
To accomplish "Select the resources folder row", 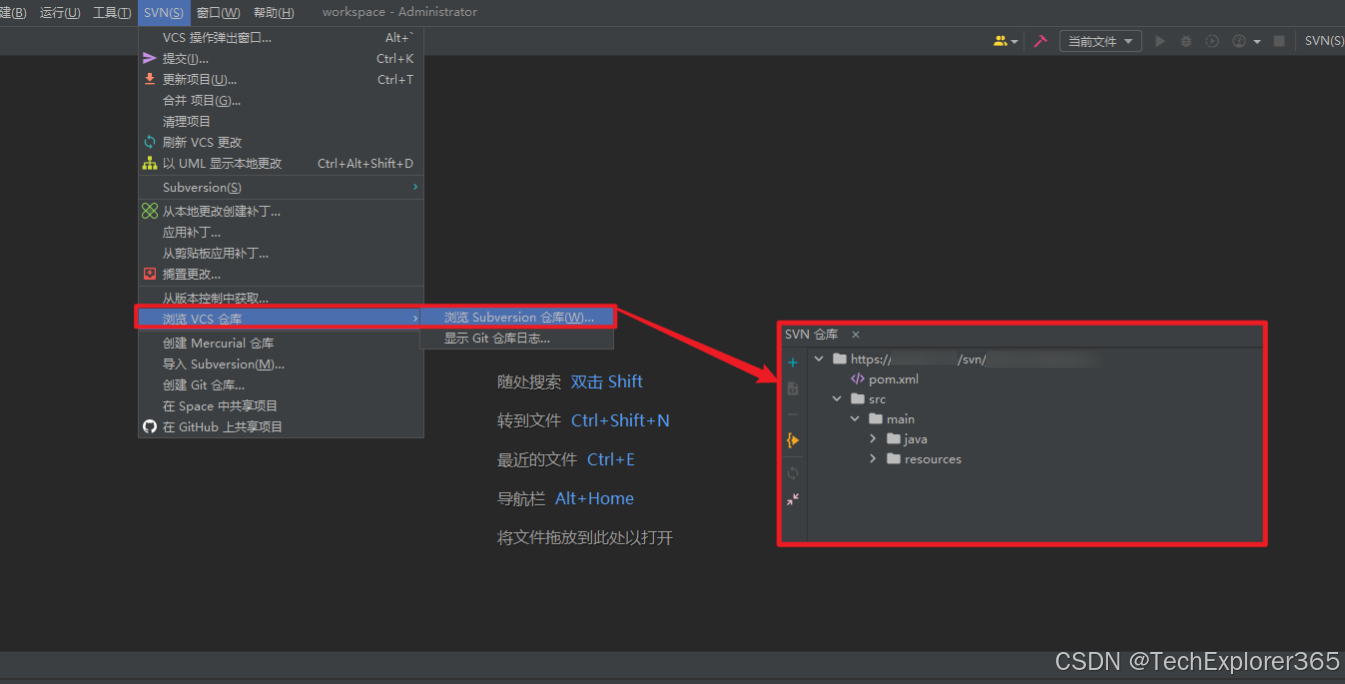I will 924,459.
